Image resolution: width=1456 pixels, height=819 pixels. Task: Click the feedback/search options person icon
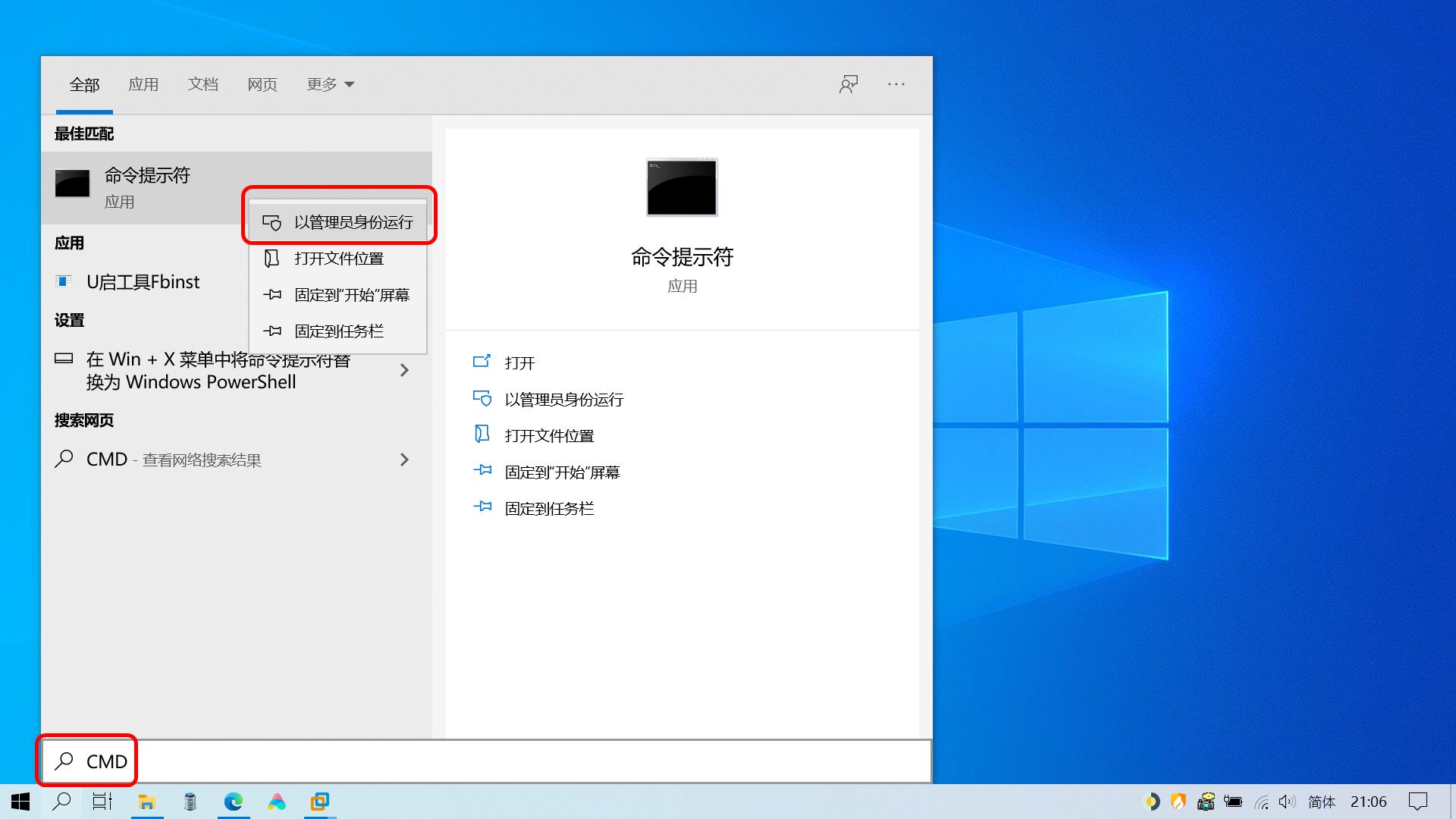click(848, 84)
